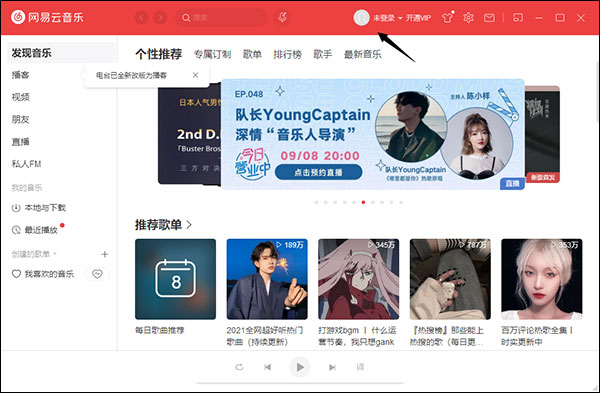Click the 百万评论热歌全集 title link
The image size is (600, 393).
[x=537, y=336]
